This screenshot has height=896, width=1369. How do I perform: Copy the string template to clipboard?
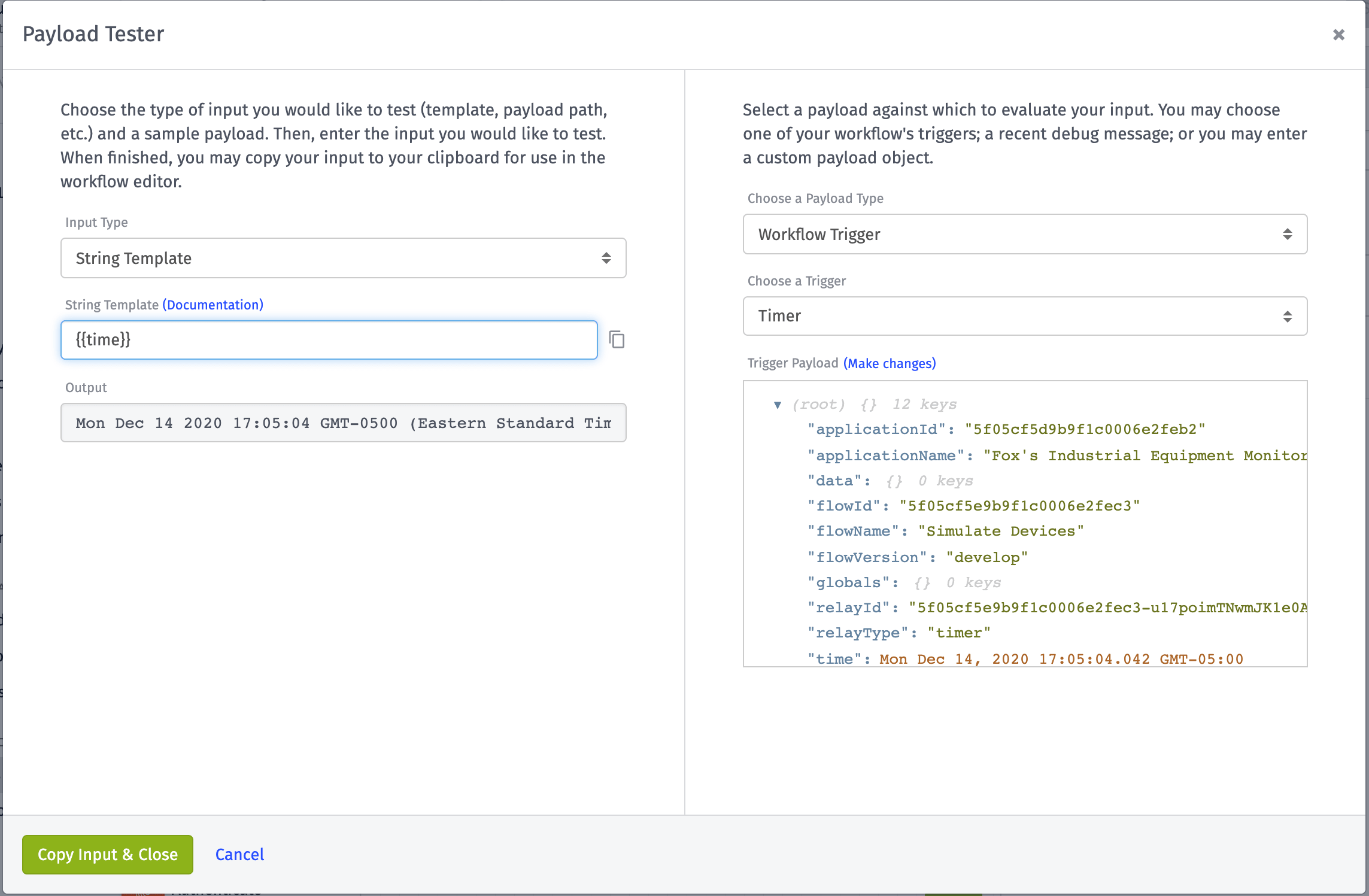617,339
